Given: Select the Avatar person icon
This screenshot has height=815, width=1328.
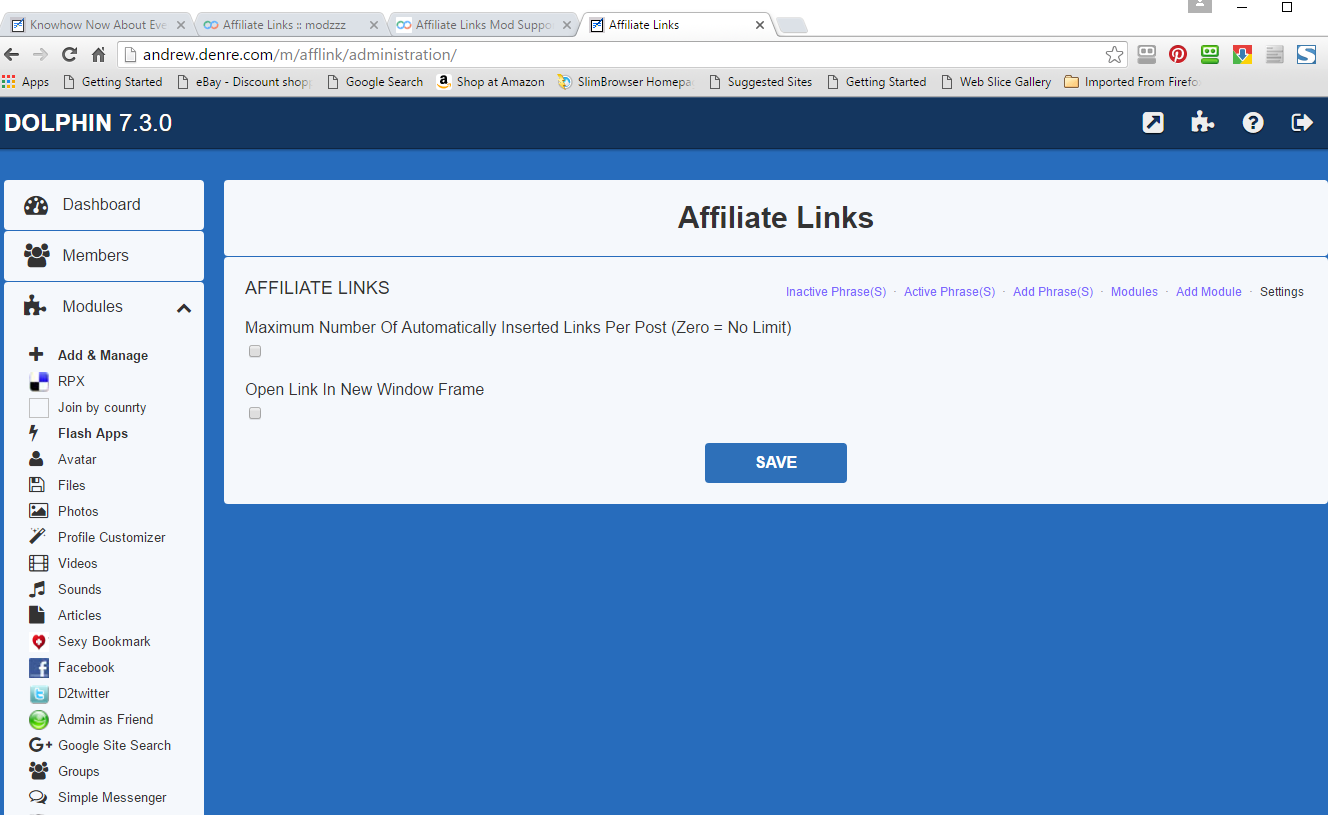Looking at the screenshot, I should tap(37, 459).
